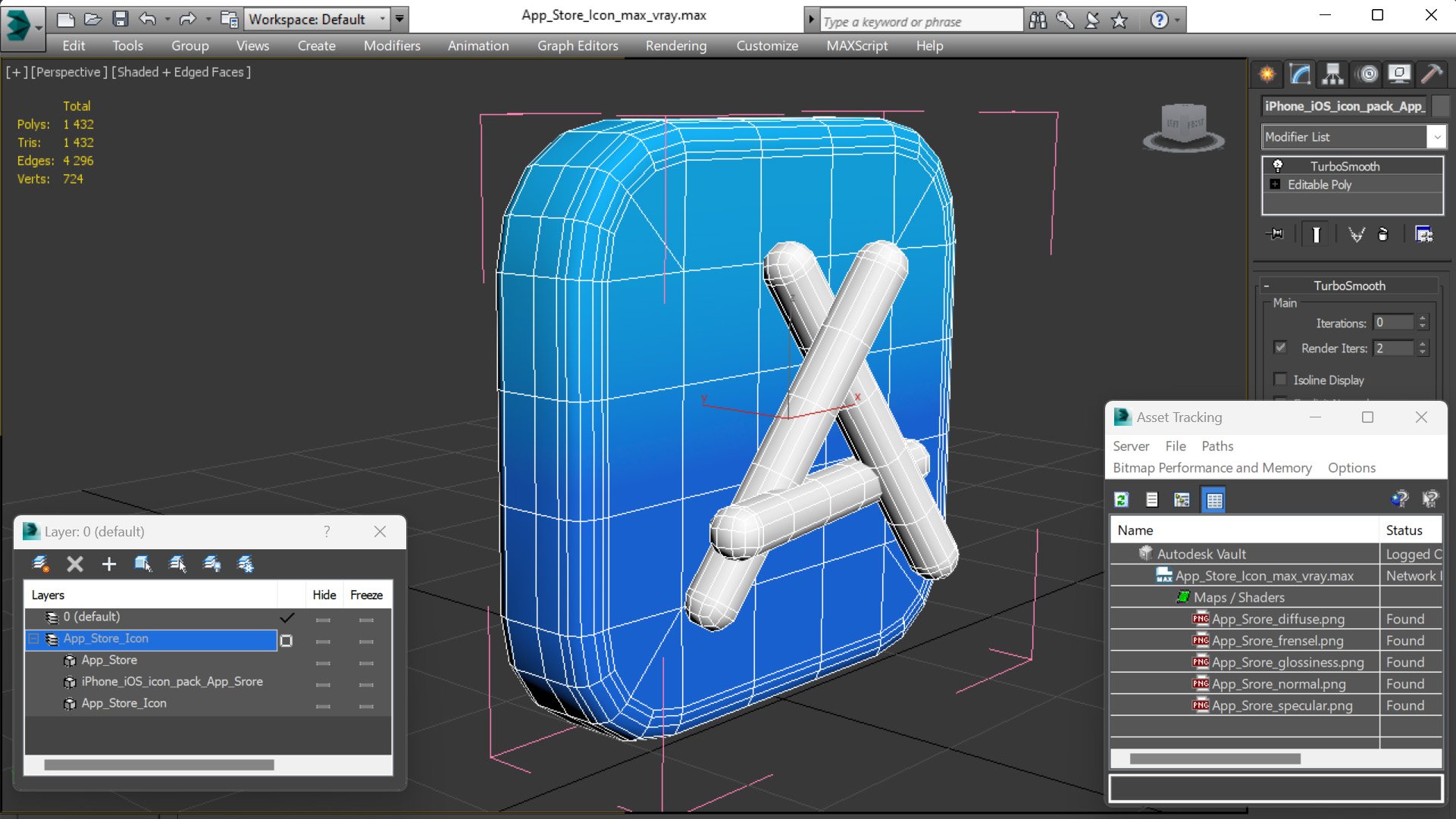Open the Edit menu
This screenshot has width=1456, height=819.
[74, 45]
